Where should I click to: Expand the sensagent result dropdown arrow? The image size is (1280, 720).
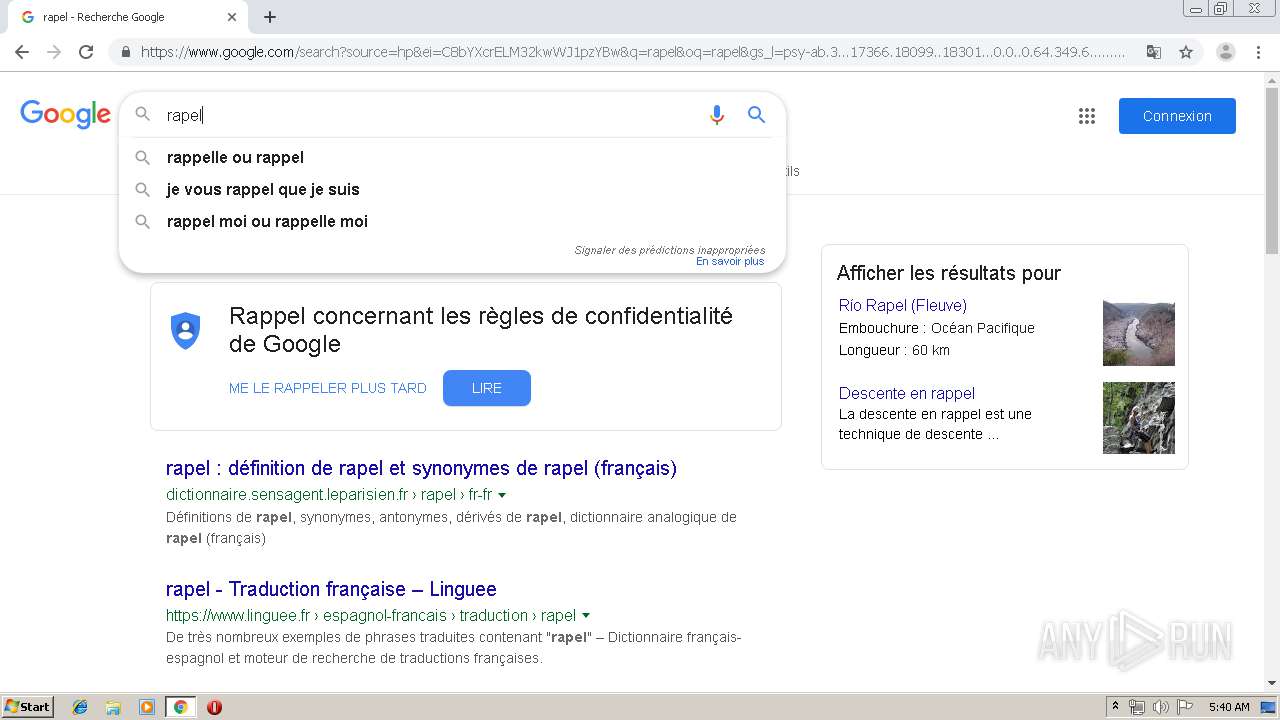[502, 495]
